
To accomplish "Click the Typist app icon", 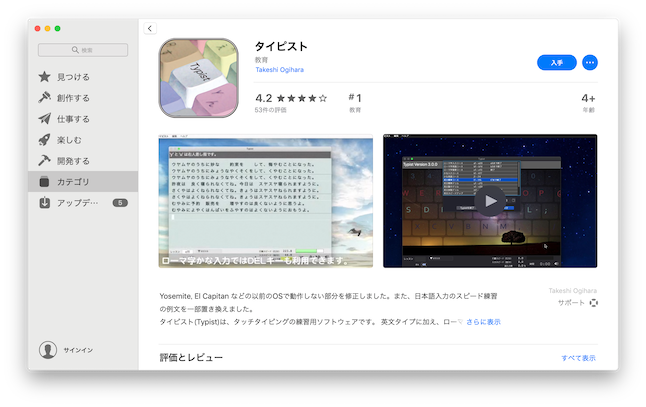I will coord(199,78).
